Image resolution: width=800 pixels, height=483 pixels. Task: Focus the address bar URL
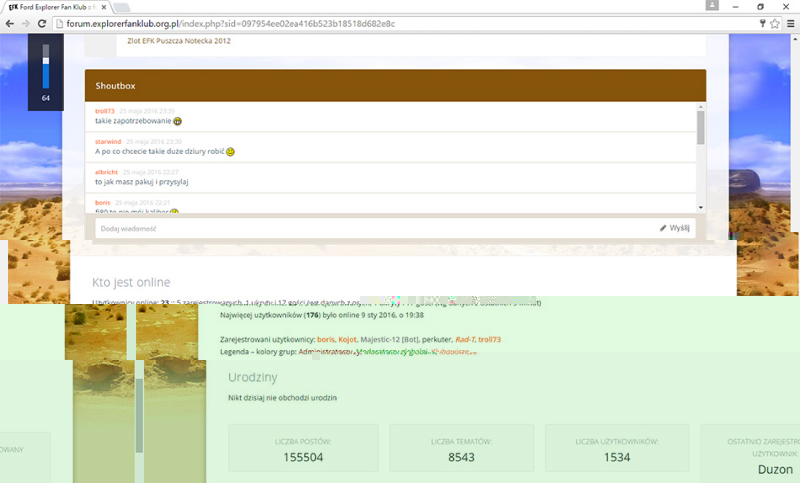click(231, 23)
